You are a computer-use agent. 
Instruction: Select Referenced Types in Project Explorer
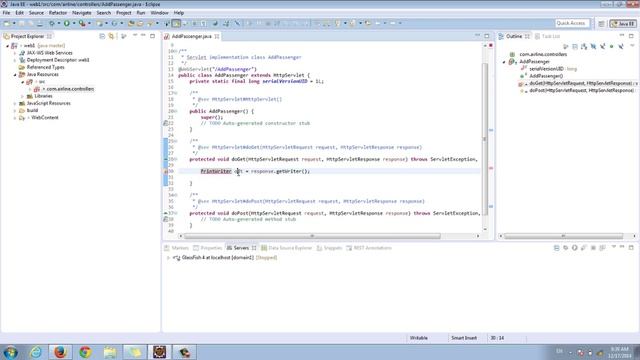45,67
